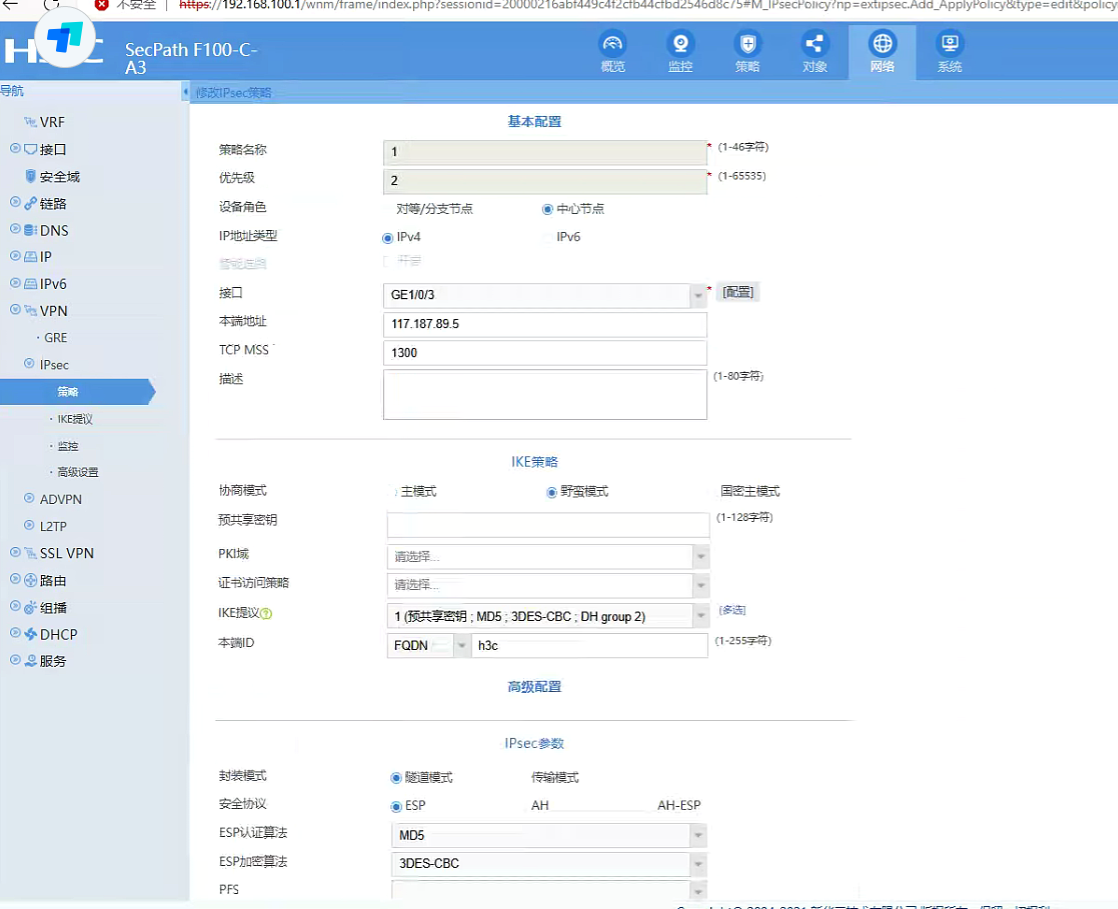Click the [多选] multi-select link

pos(732,610)
